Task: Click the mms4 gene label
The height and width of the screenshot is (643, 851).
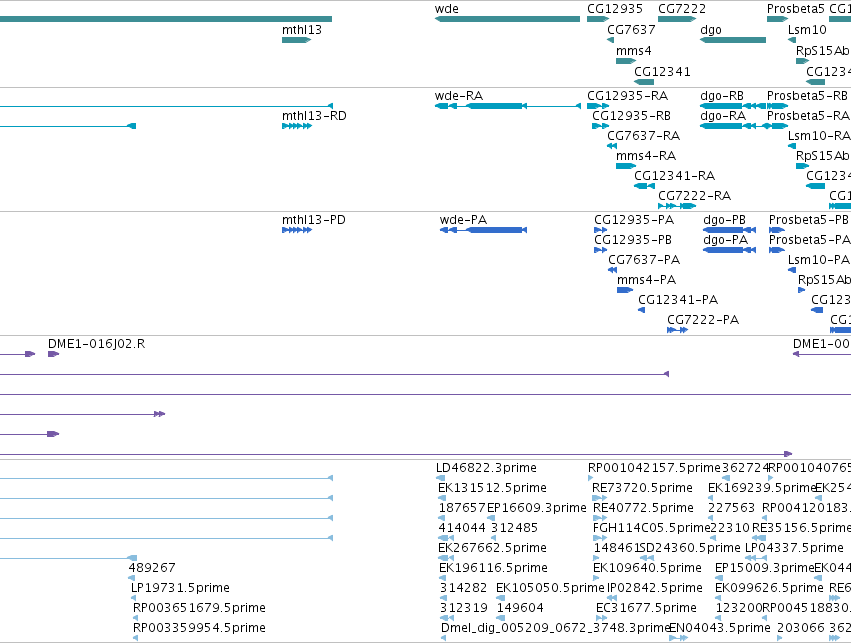Action: 633,51
